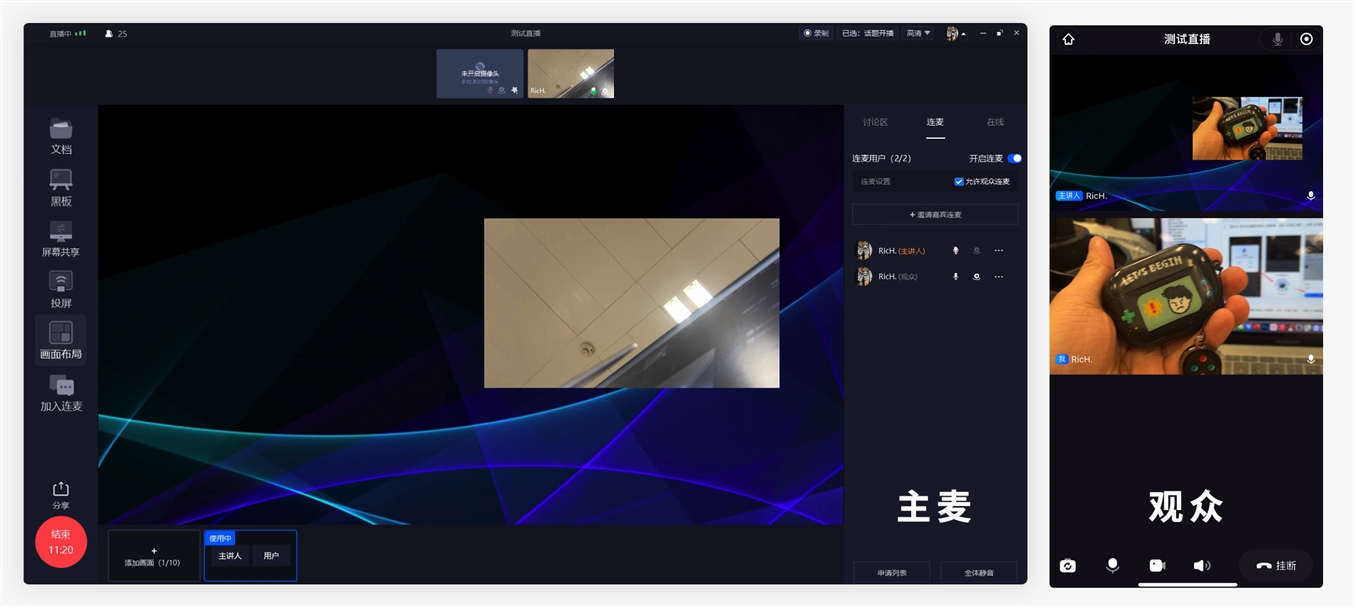Click the 加入连麦 join mic icon

61,392
